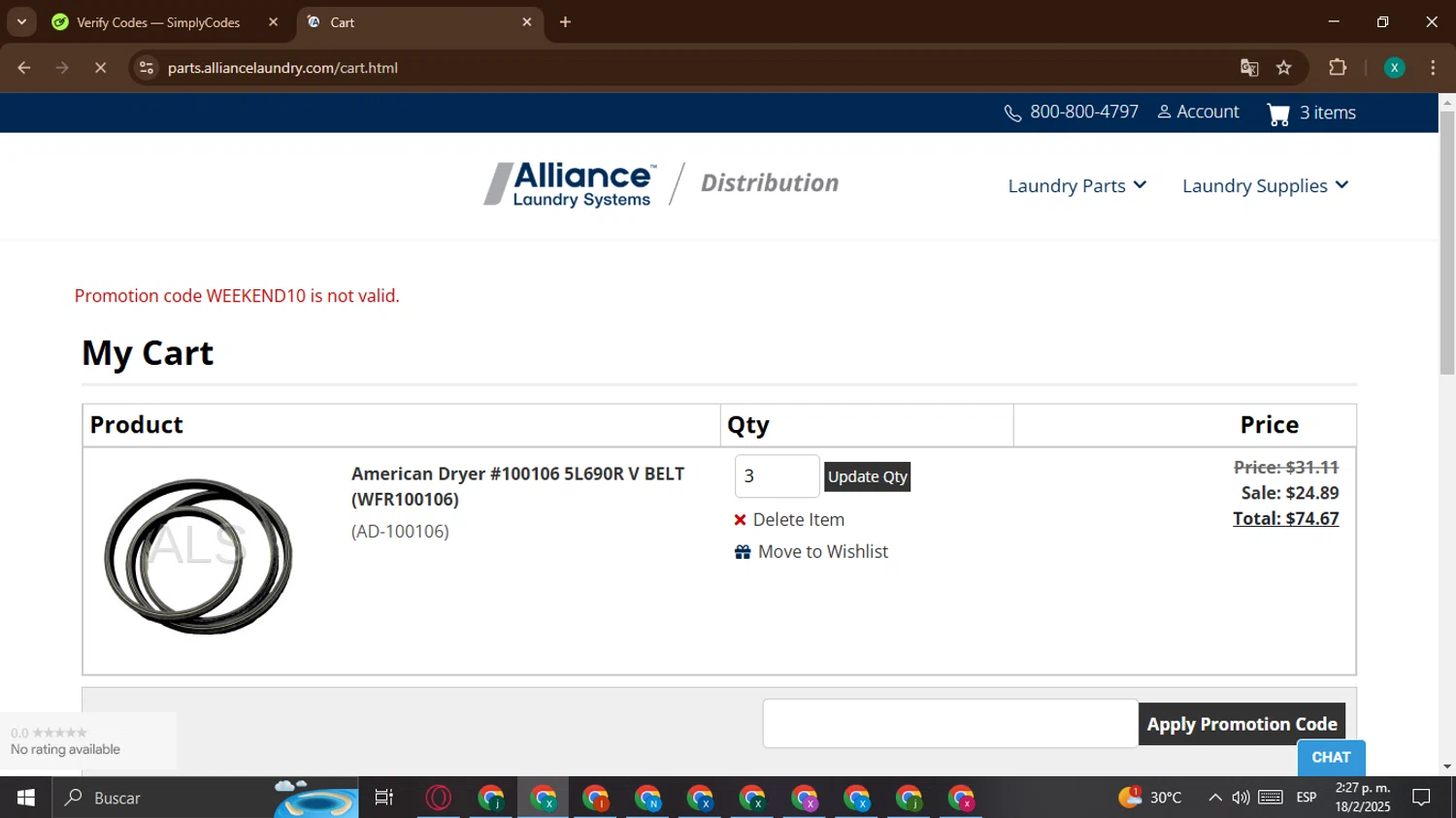1456x818 pixels.
Task: Click the touch keyboard tray icon
Action: (1271, 798)
